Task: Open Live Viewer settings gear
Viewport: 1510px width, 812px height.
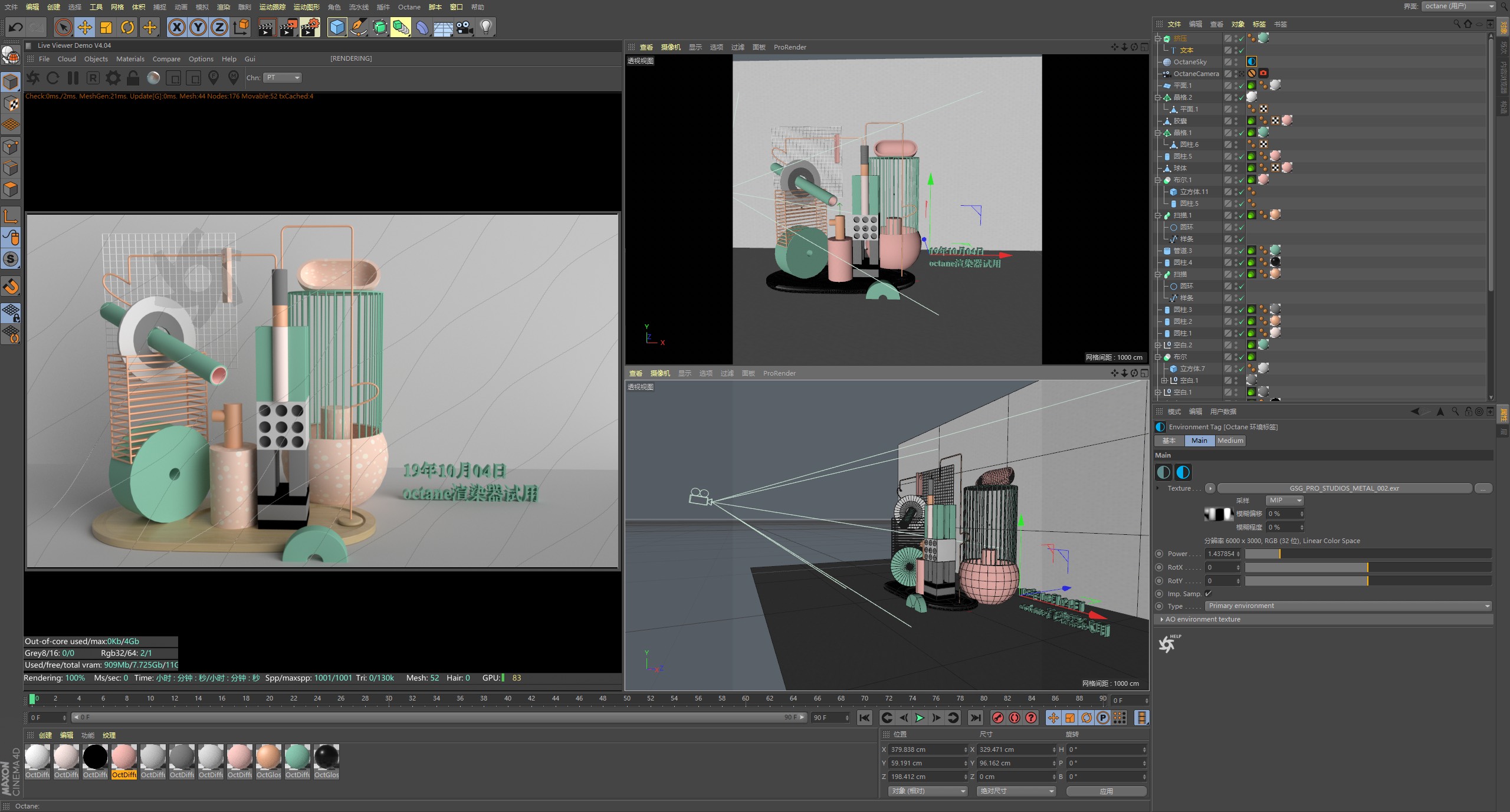Action: [x=113, y=78]
